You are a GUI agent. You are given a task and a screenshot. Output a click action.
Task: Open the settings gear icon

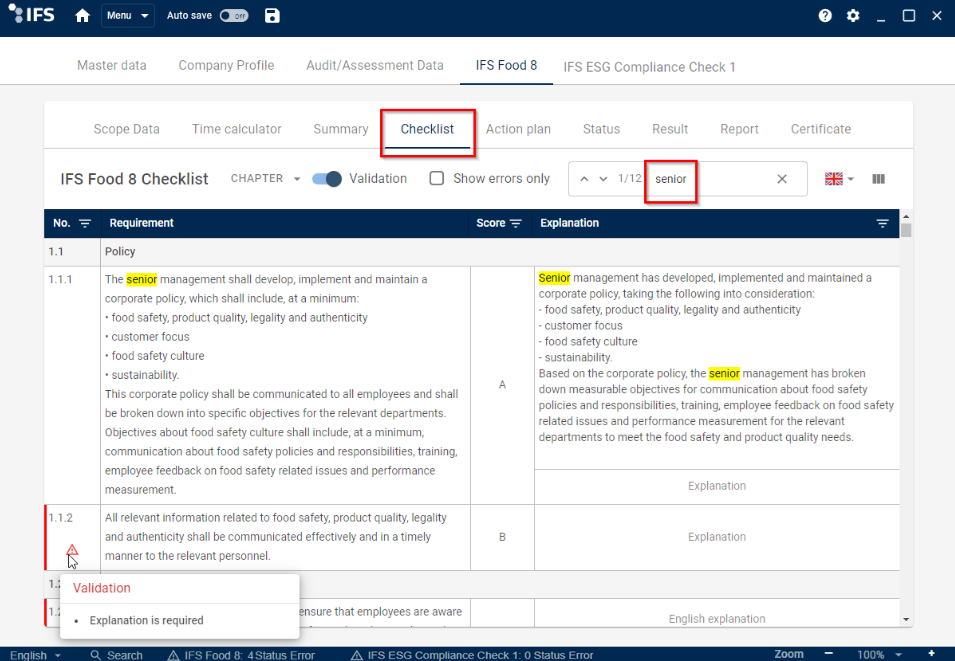click(853, 16)
